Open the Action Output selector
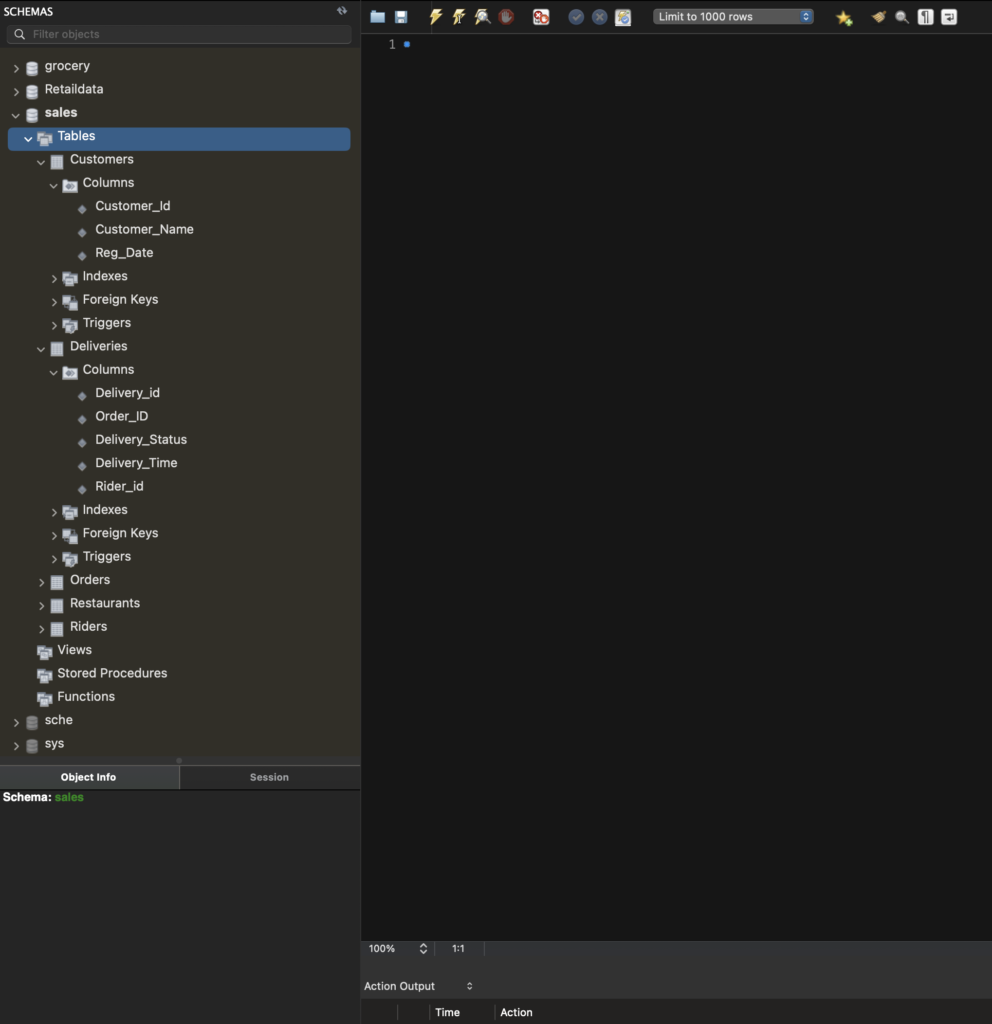This screenshot has width=992, height=1024. tap(418, 986)
